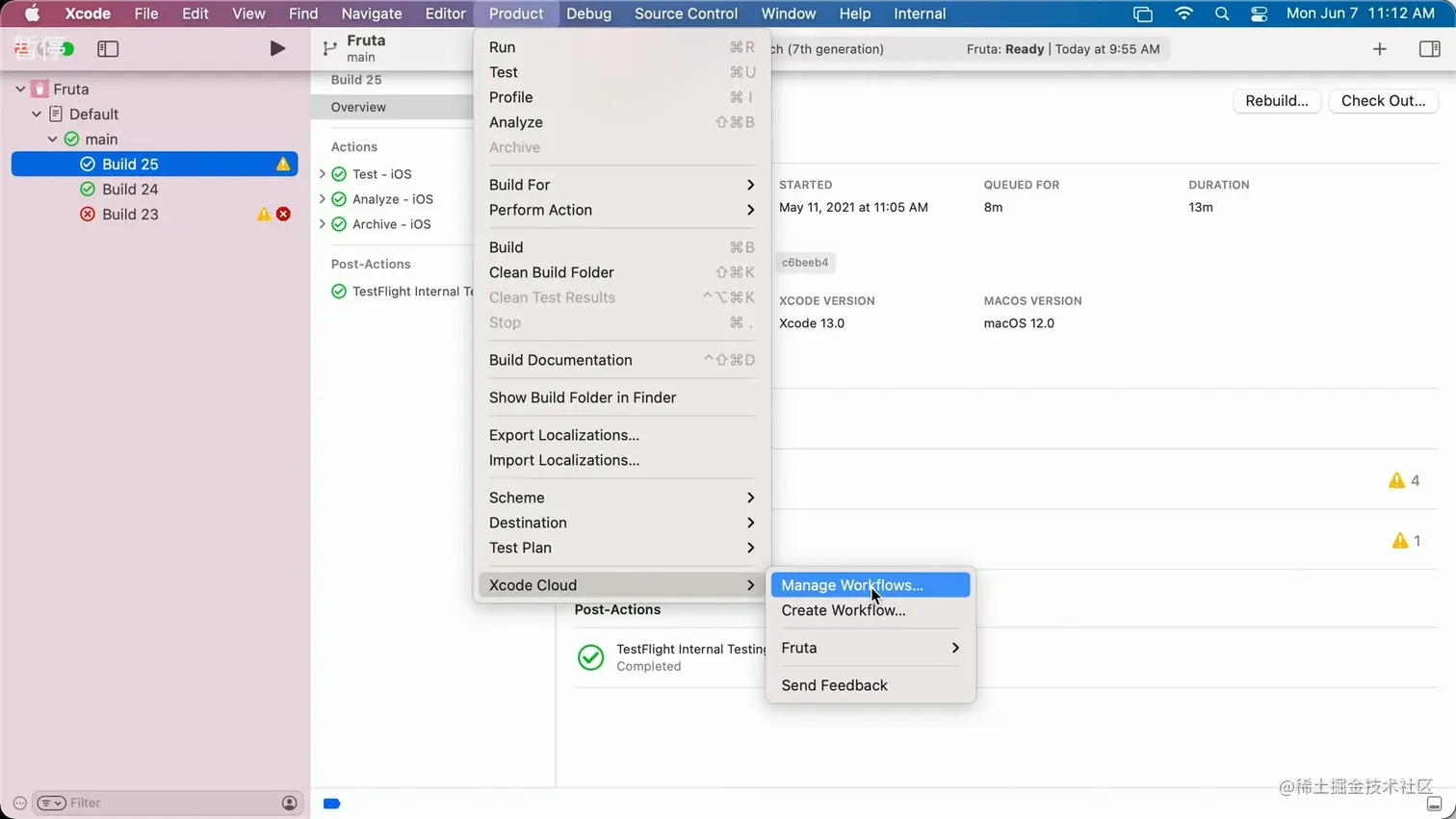Click the large TestFlight Internal Testing completed icon
The height and width of the screenshot is (819, 1456).
pyautogui.click(x=590, y=657)
